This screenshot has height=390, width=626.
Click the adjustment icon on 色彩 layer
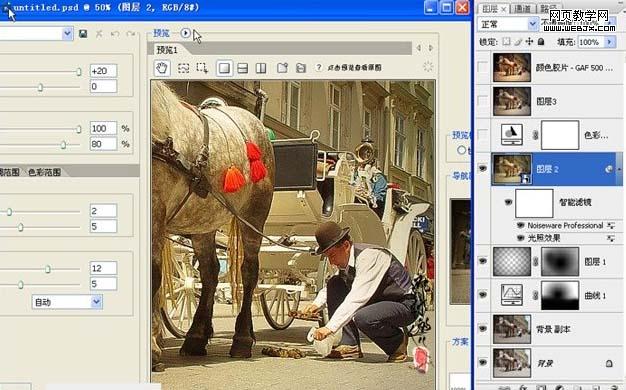pyautogui.click(x=512, y=135)
